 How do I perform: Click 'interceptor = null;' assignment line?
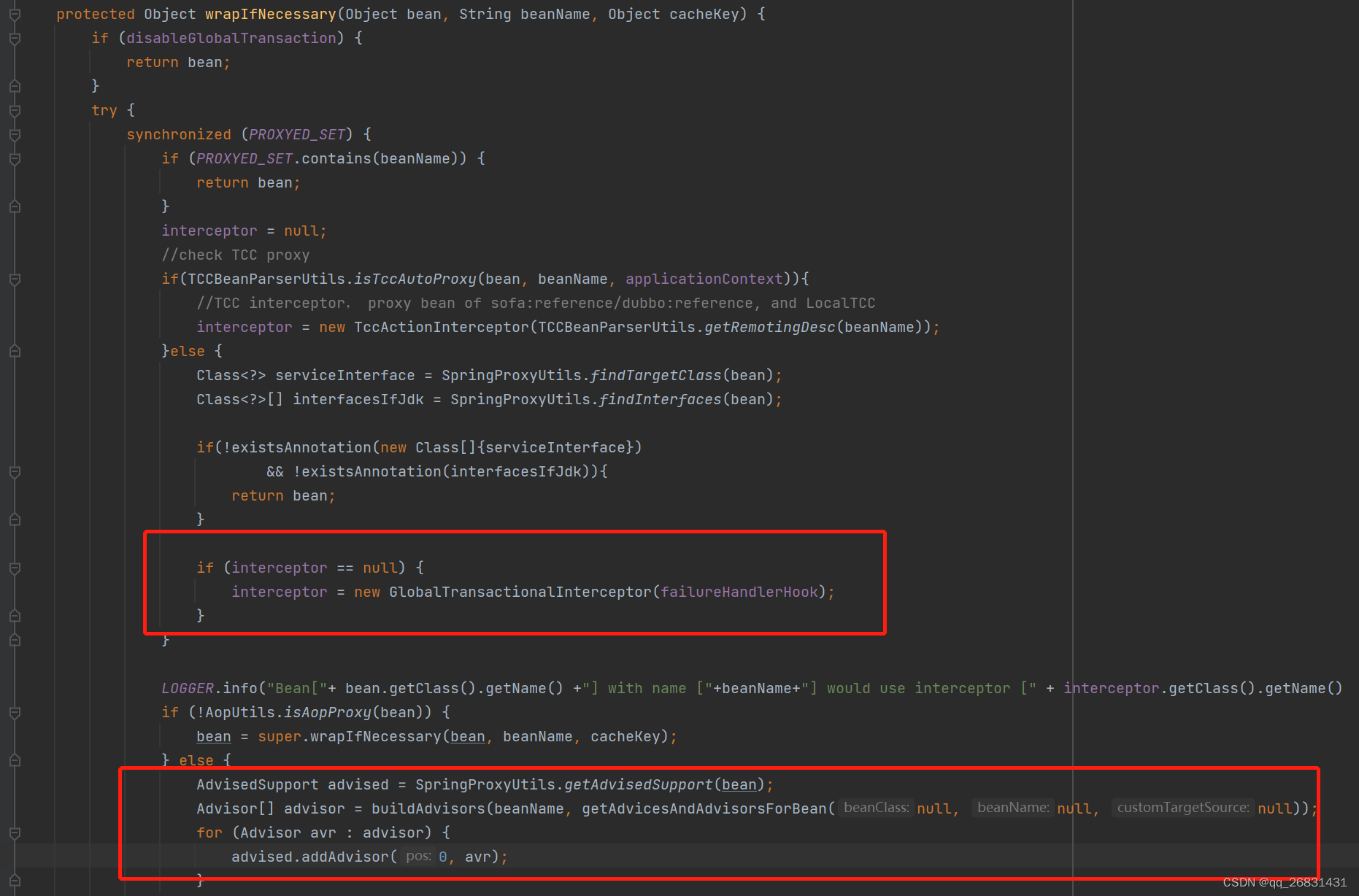[x=245, y=231]
